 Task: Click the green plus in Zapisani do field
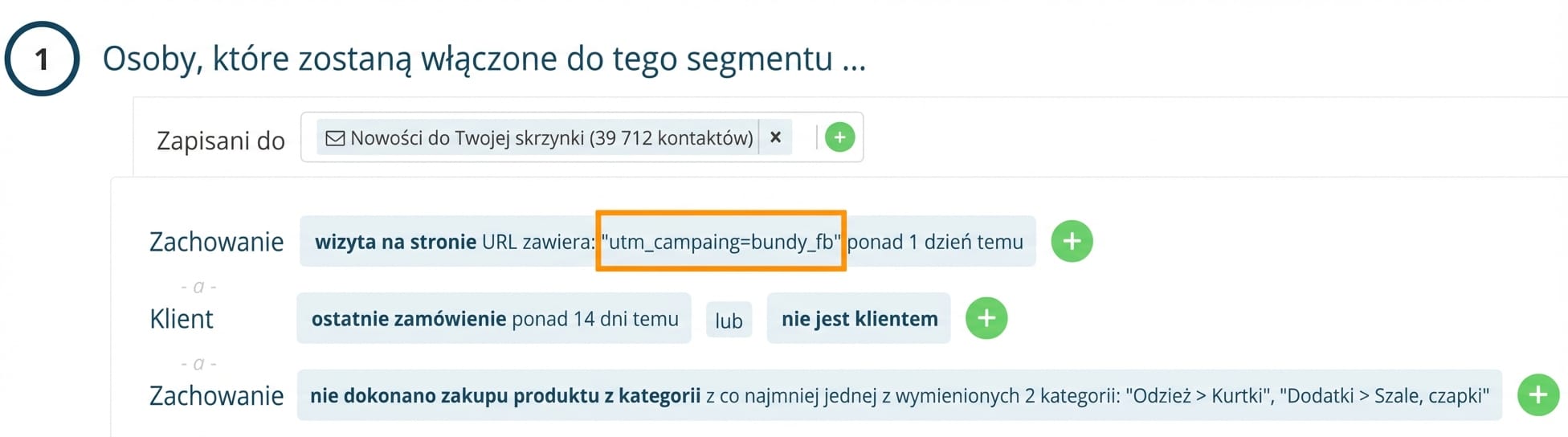coord(839,137)
